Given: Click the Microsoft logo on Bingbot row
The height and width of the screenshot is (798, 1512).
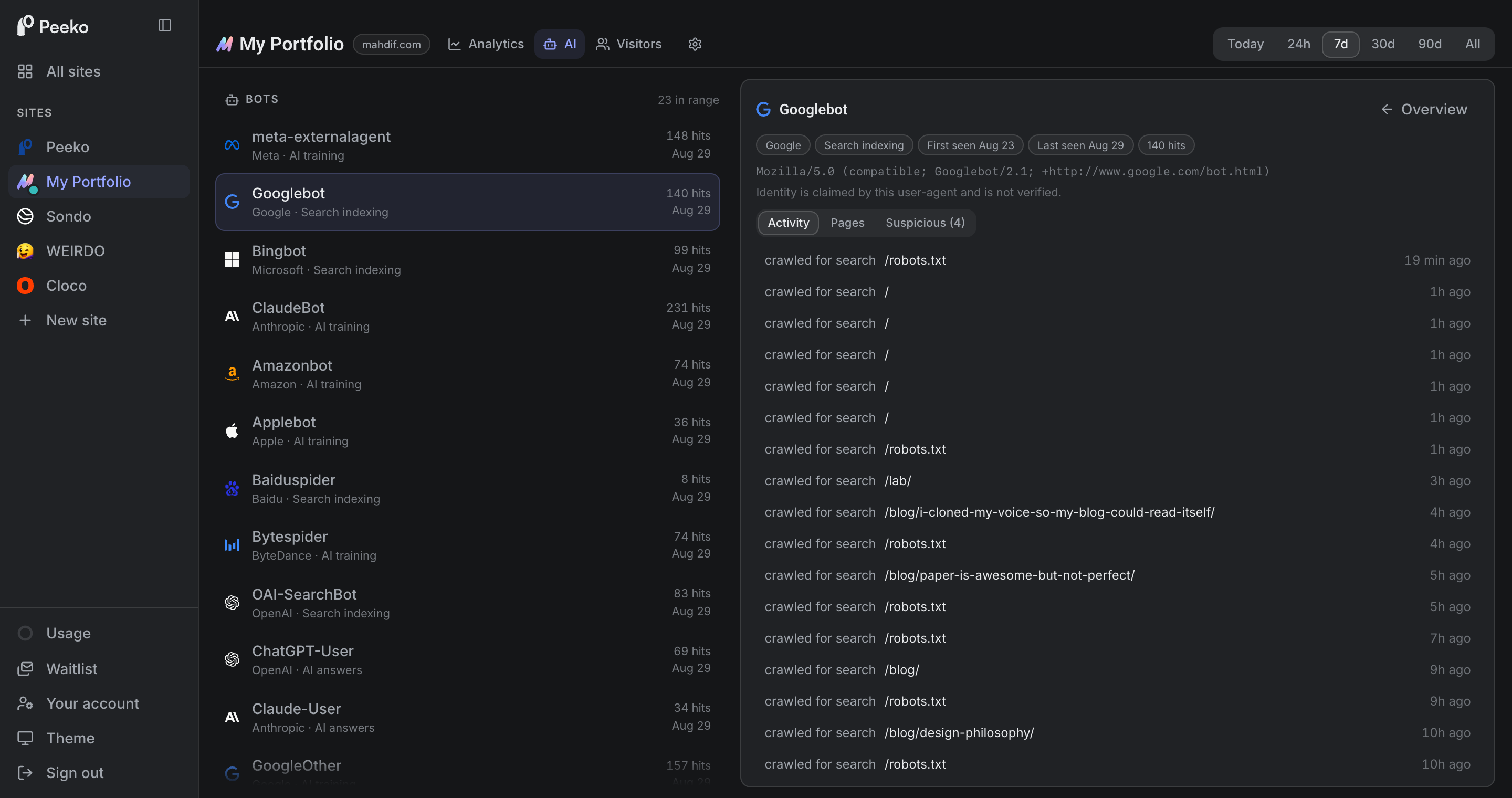Looking at the screenshot, I should (x=232, y=259).
